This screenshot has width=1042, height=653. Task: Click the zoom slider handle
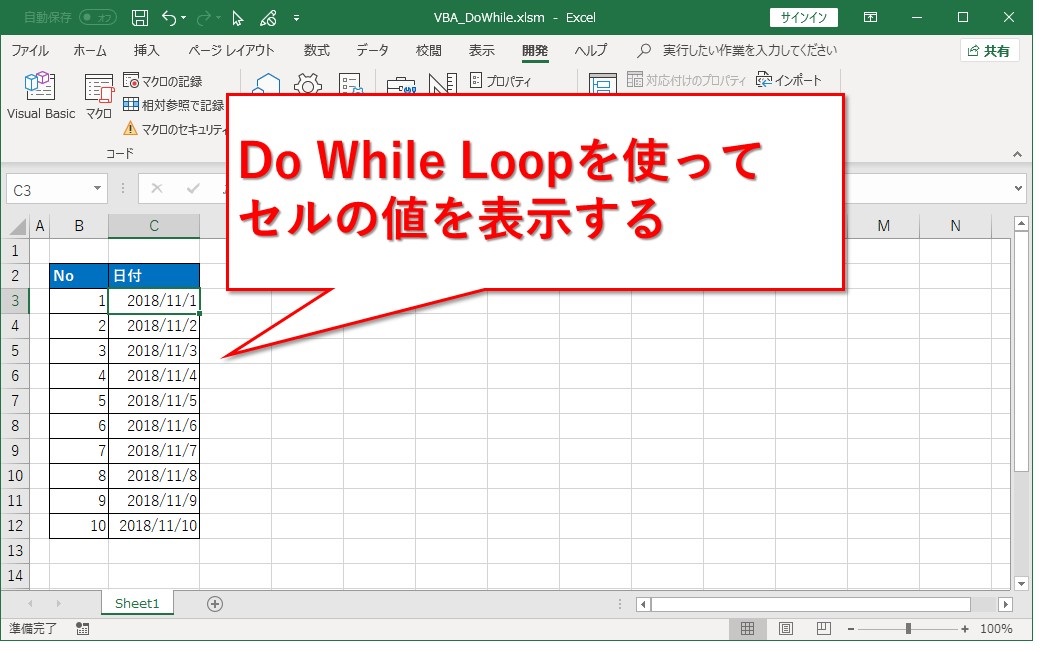click(908, 629)
